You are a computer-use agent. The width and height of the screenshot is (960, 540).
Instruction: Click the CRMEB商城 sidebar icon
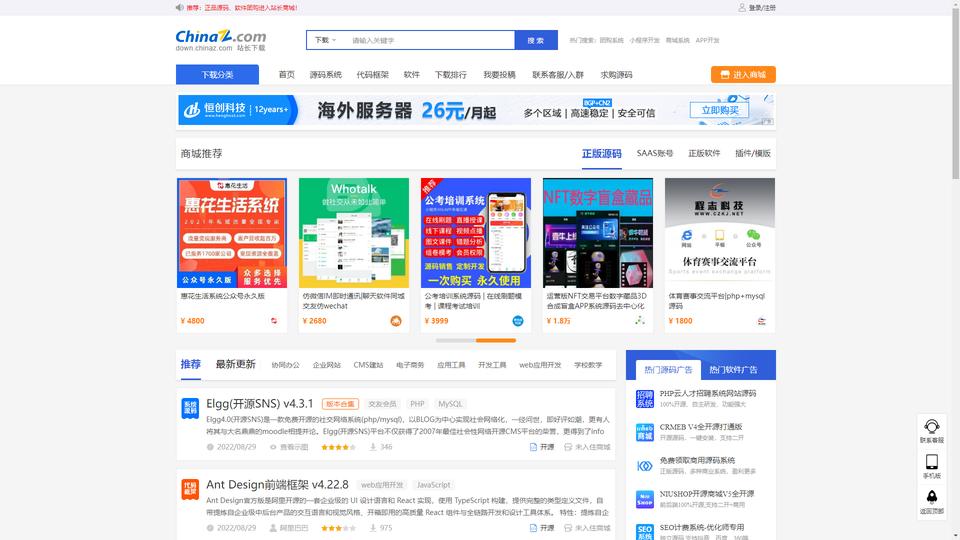pos(645,432)
